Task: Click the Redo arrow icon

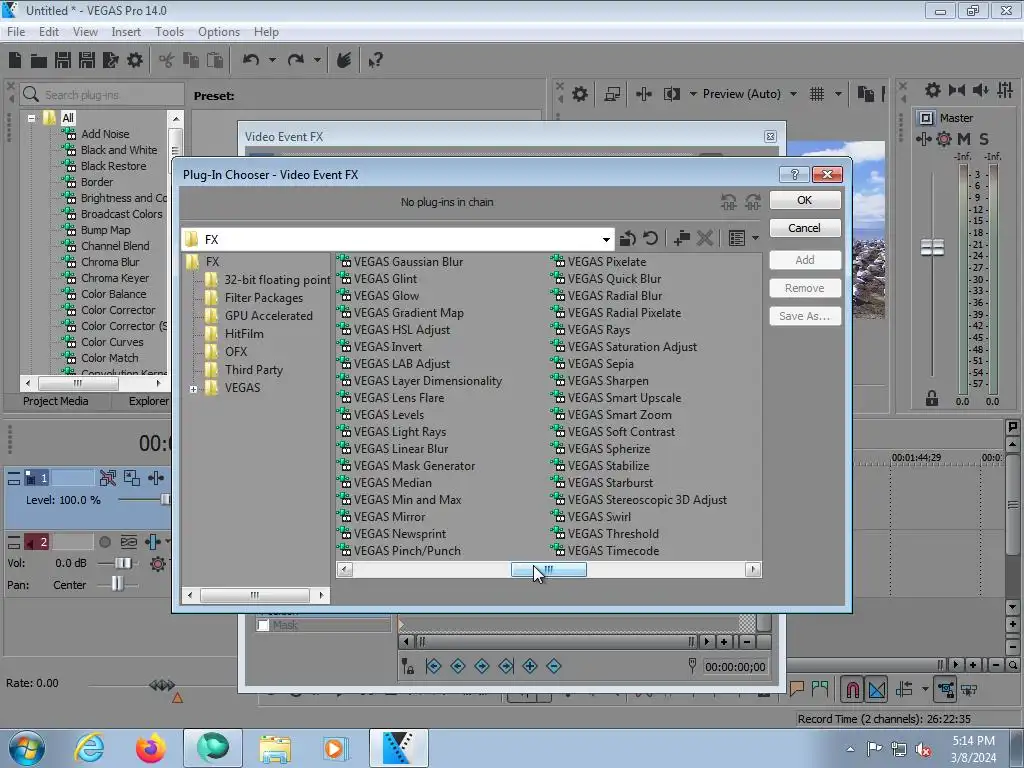Action: [x=296, y=60]
